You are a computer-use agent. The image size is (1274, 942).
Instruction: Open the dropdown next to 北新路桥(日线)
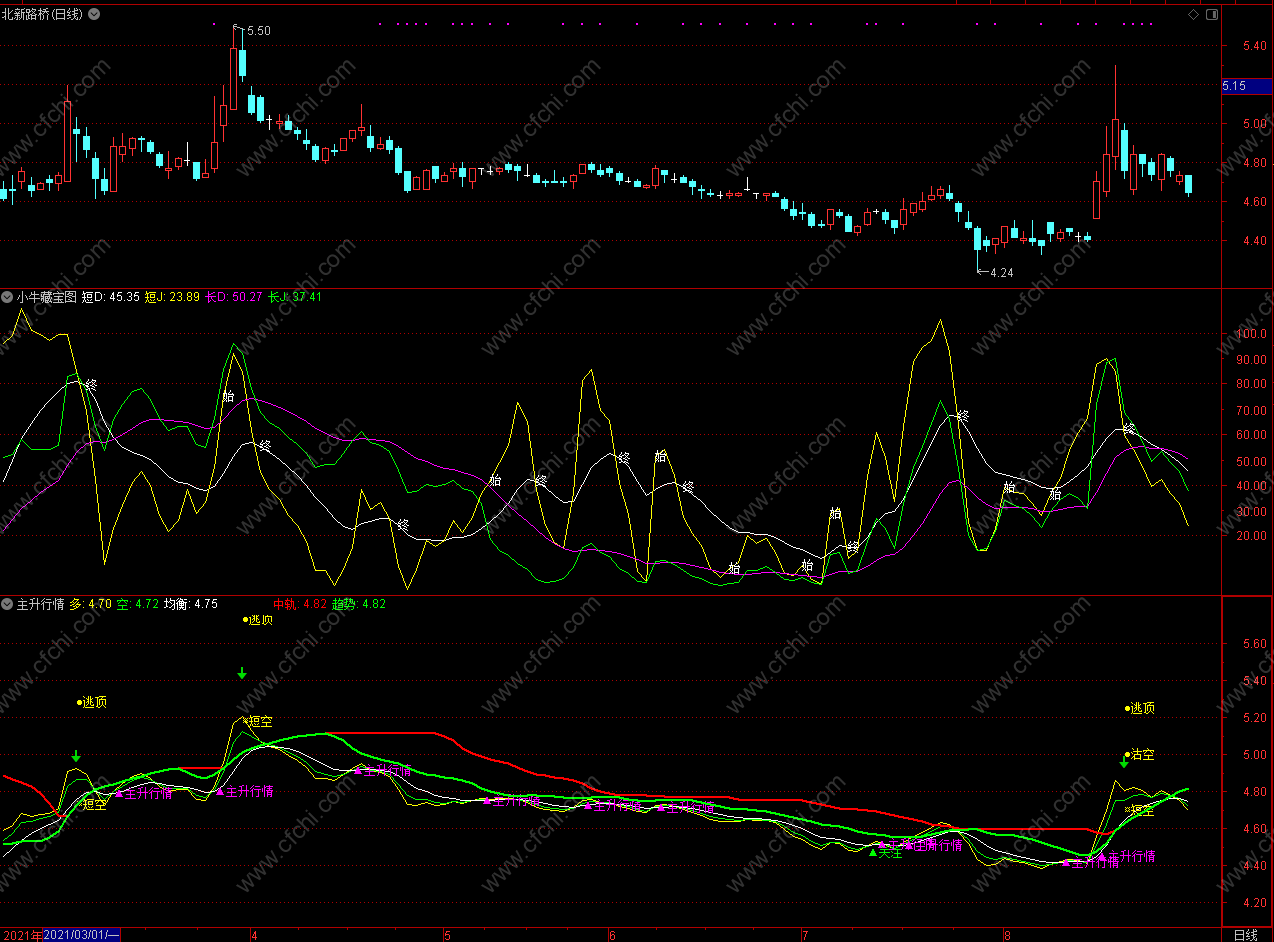point(94,14)
